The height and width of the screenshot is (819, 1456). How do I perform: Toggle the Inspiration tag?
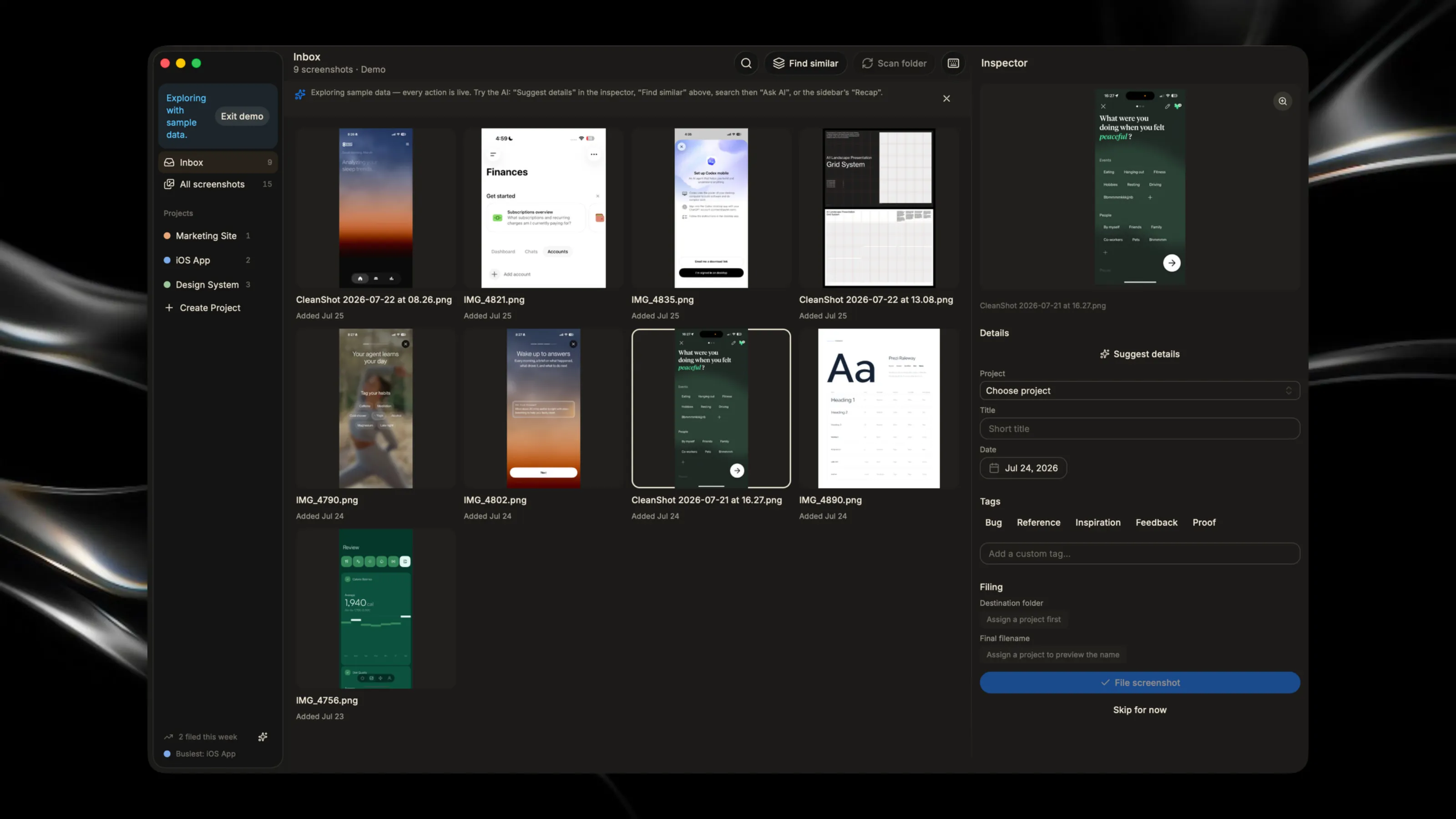[x=1097, y=522]
